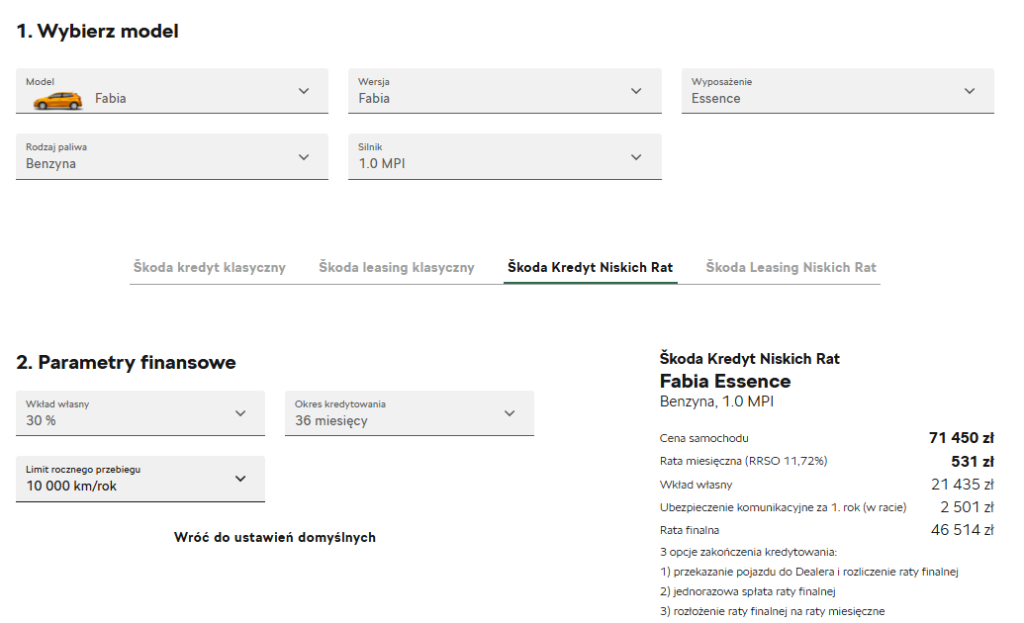1024x623 pixels.
Task: Click the Rata miesięczna (RRSO 11,72%) label
Action: 743,461
